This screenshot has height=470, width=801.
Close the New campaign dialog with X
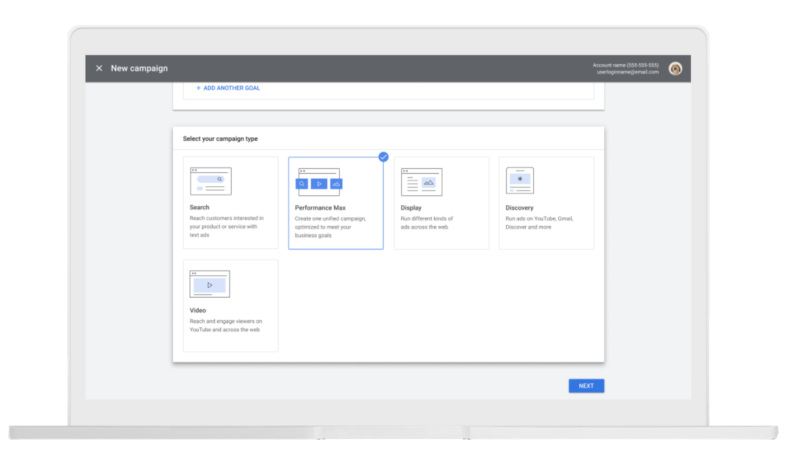point(99,68)
